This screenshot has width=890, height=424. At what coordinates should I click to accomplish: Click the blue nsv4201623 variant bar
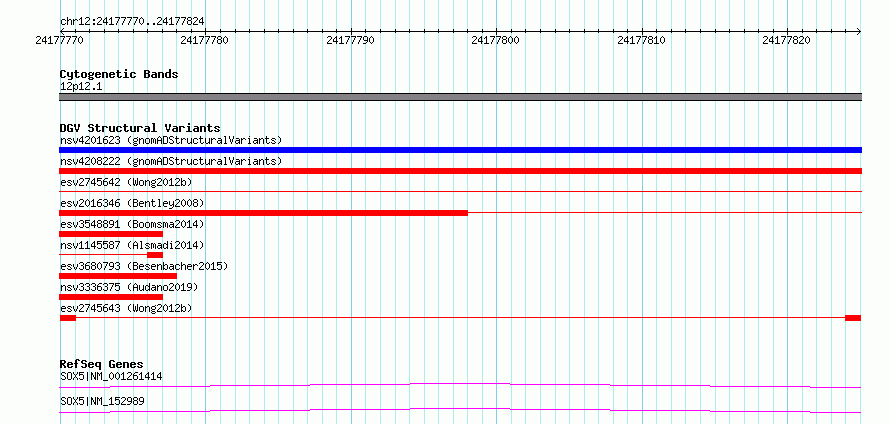[460, 150]
